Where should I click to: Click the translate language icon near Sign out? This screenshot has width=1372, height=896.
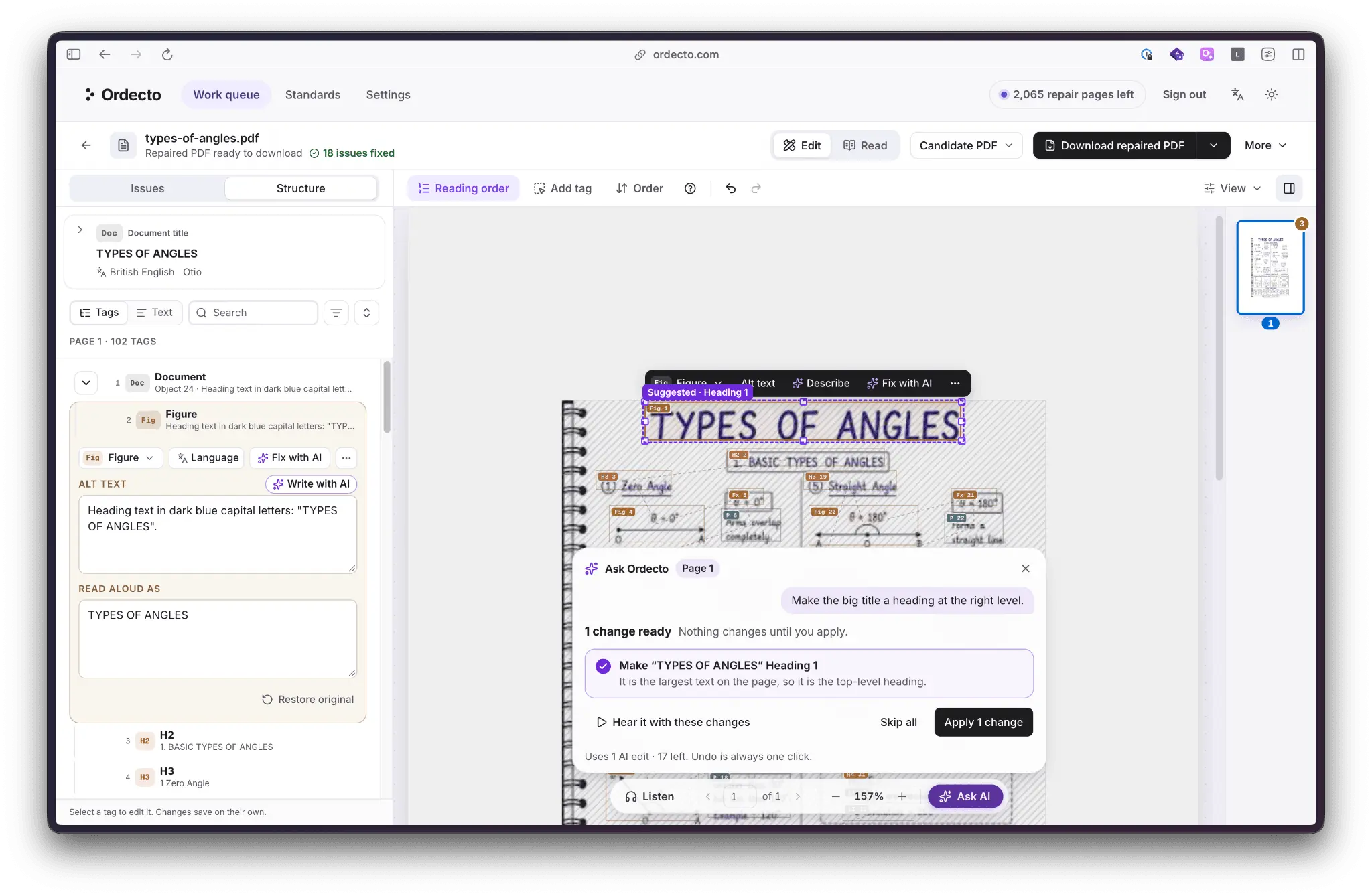click(x=1237, y=94)
